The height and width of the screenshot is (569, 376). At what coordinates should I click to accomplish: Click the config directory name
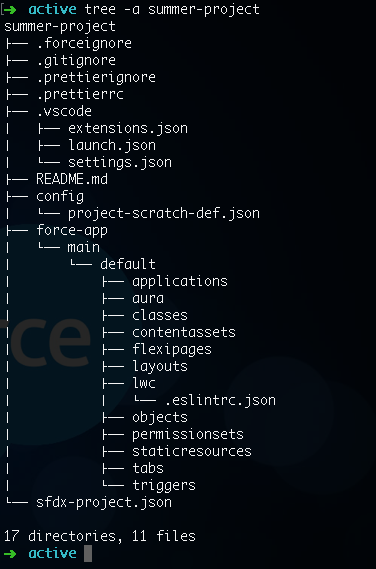(x=60, y=196)
